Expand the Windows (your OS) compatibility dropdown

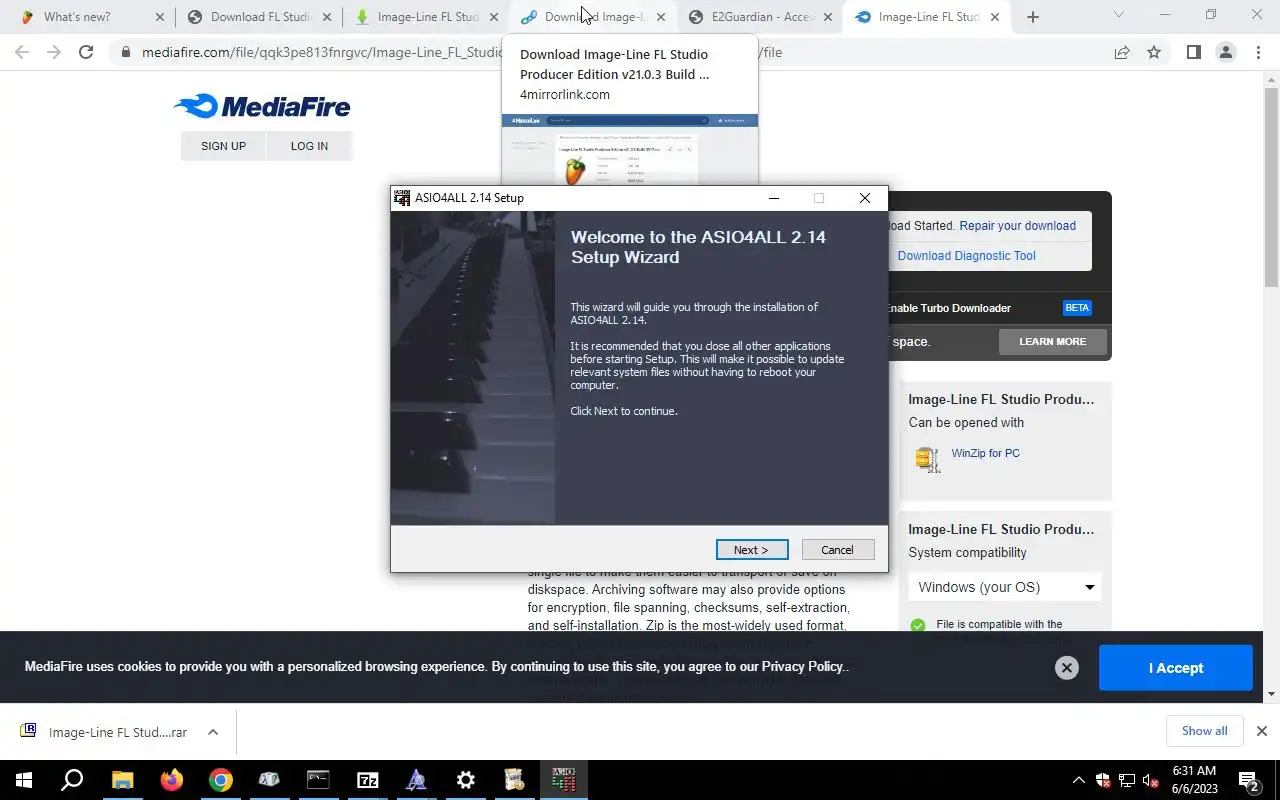click(1005, 587)
